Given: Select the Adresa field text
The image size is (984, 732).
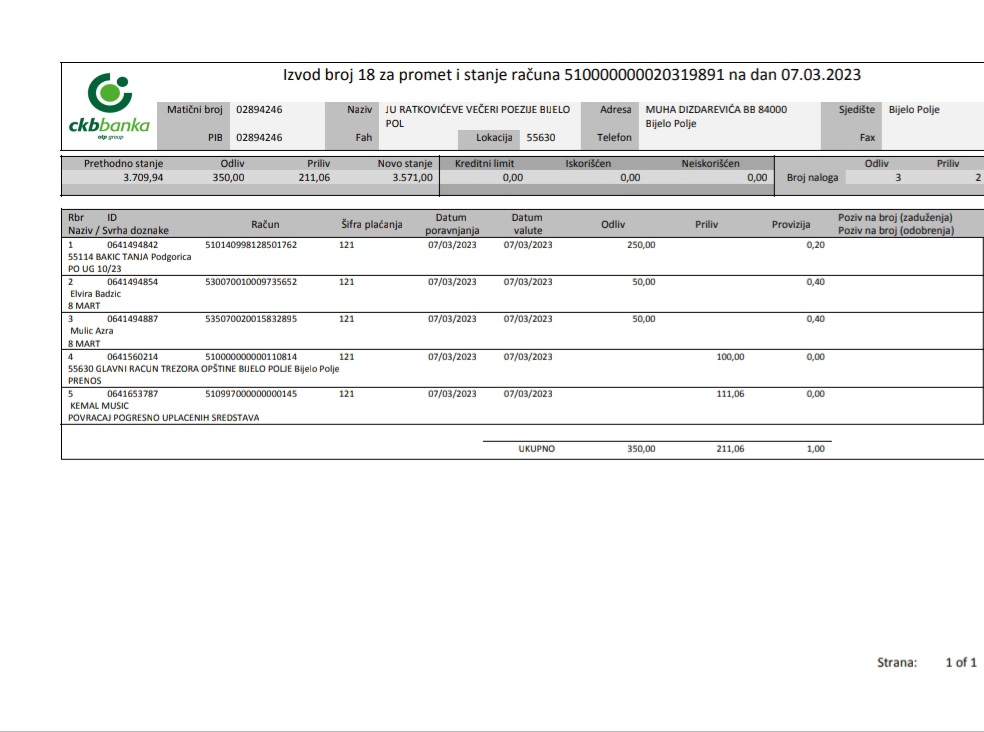Looking at the screenshot, I should [x=716, y=116].
